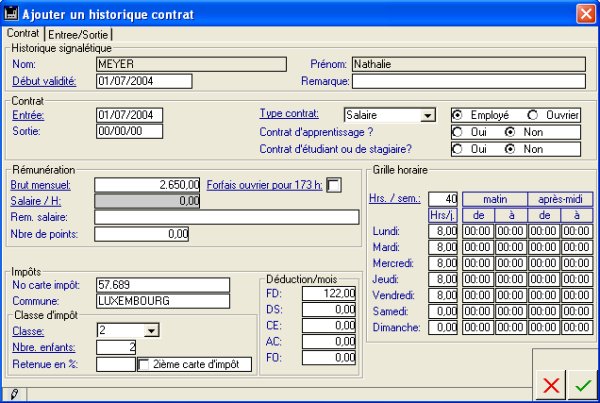
Task: Click Lundi après-midi 'à' time field
Action: tap(577, 231)
